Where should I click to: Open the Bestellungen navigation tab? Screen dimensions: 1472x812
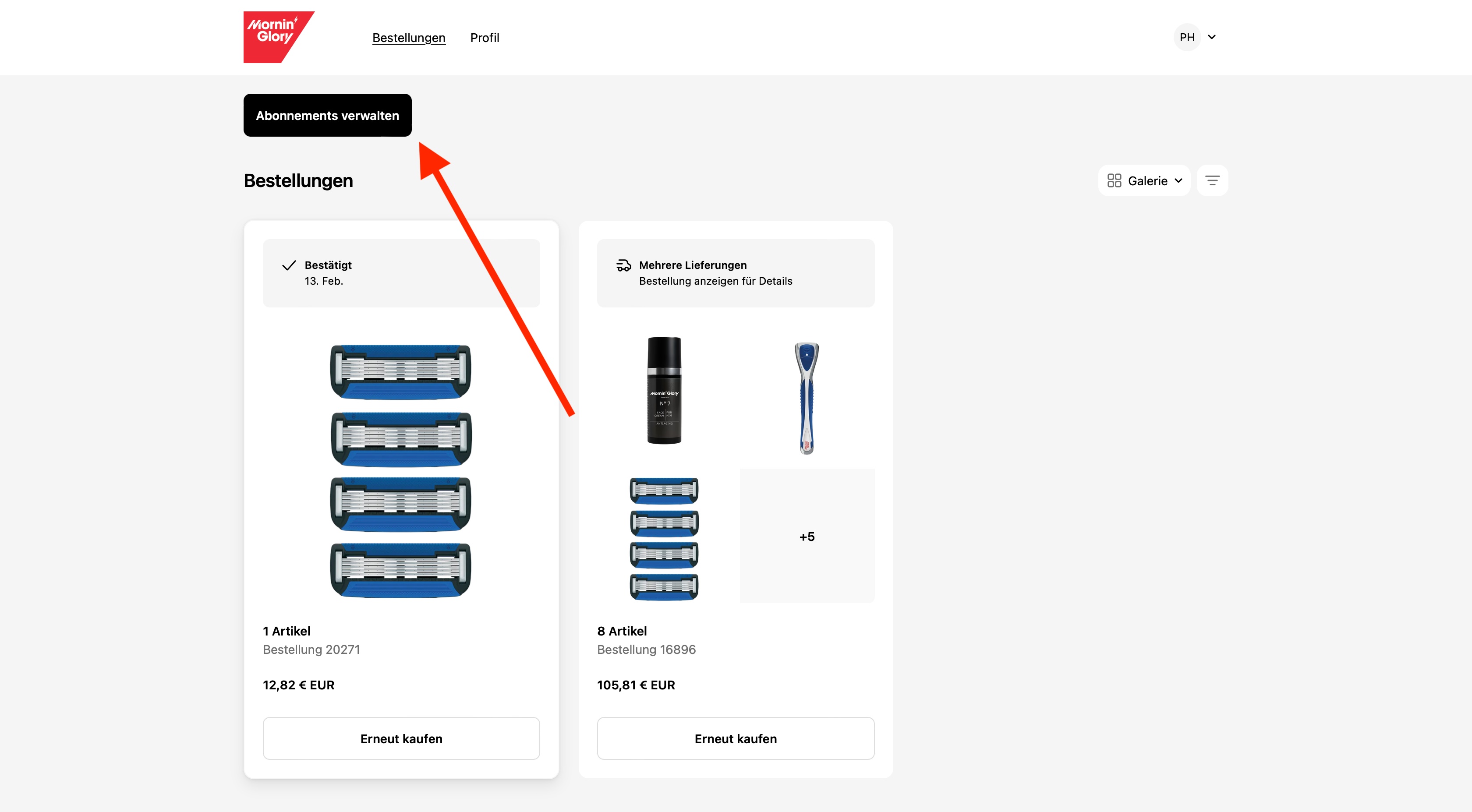coord(409,38)
